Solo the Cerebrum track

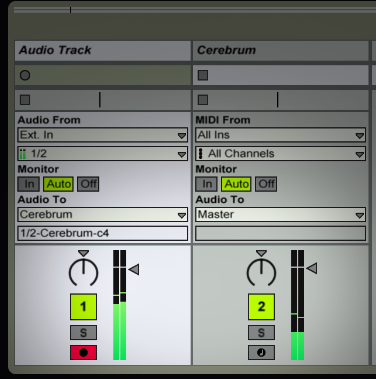(261, 333)
